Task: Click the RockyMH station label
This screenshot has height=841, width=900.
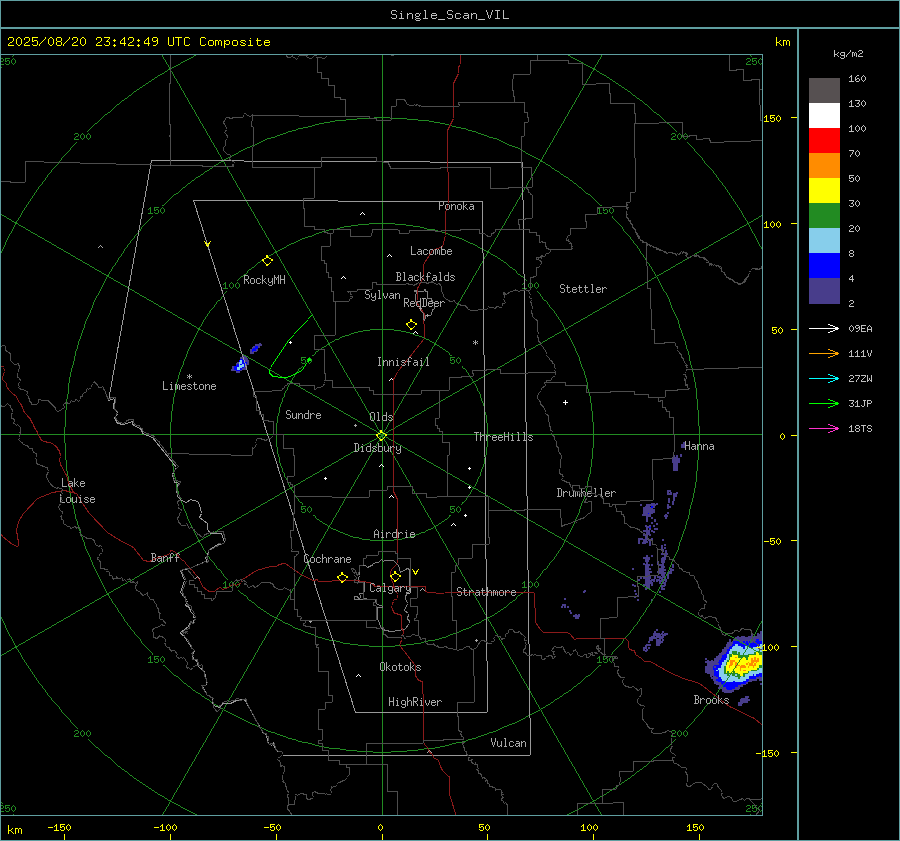Action: coord(264,280)
